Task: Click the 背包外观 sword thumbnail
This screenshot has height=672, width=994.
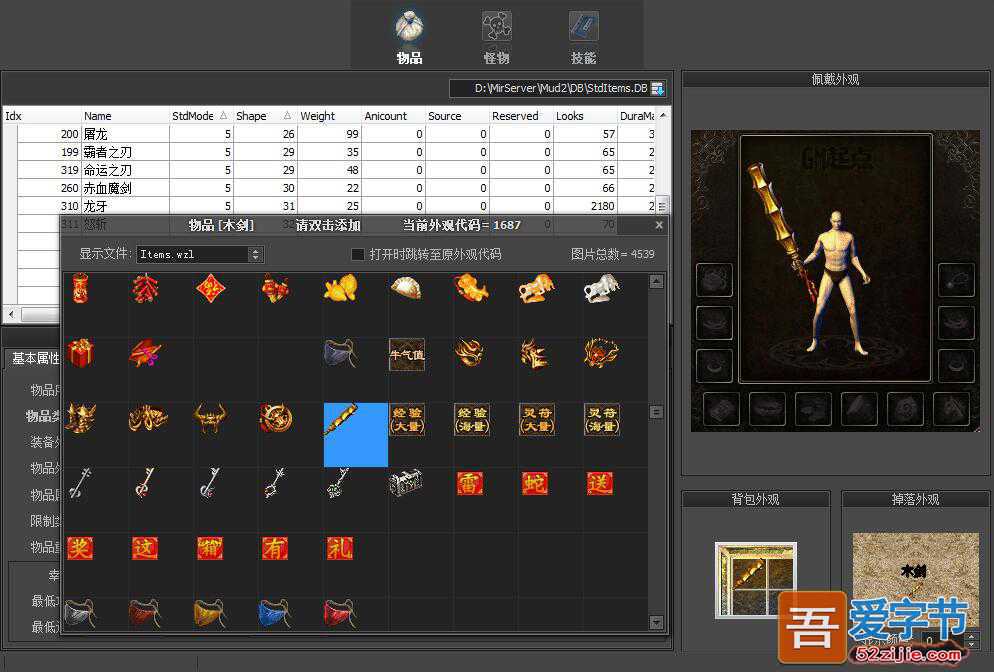Action: [756, 579]
